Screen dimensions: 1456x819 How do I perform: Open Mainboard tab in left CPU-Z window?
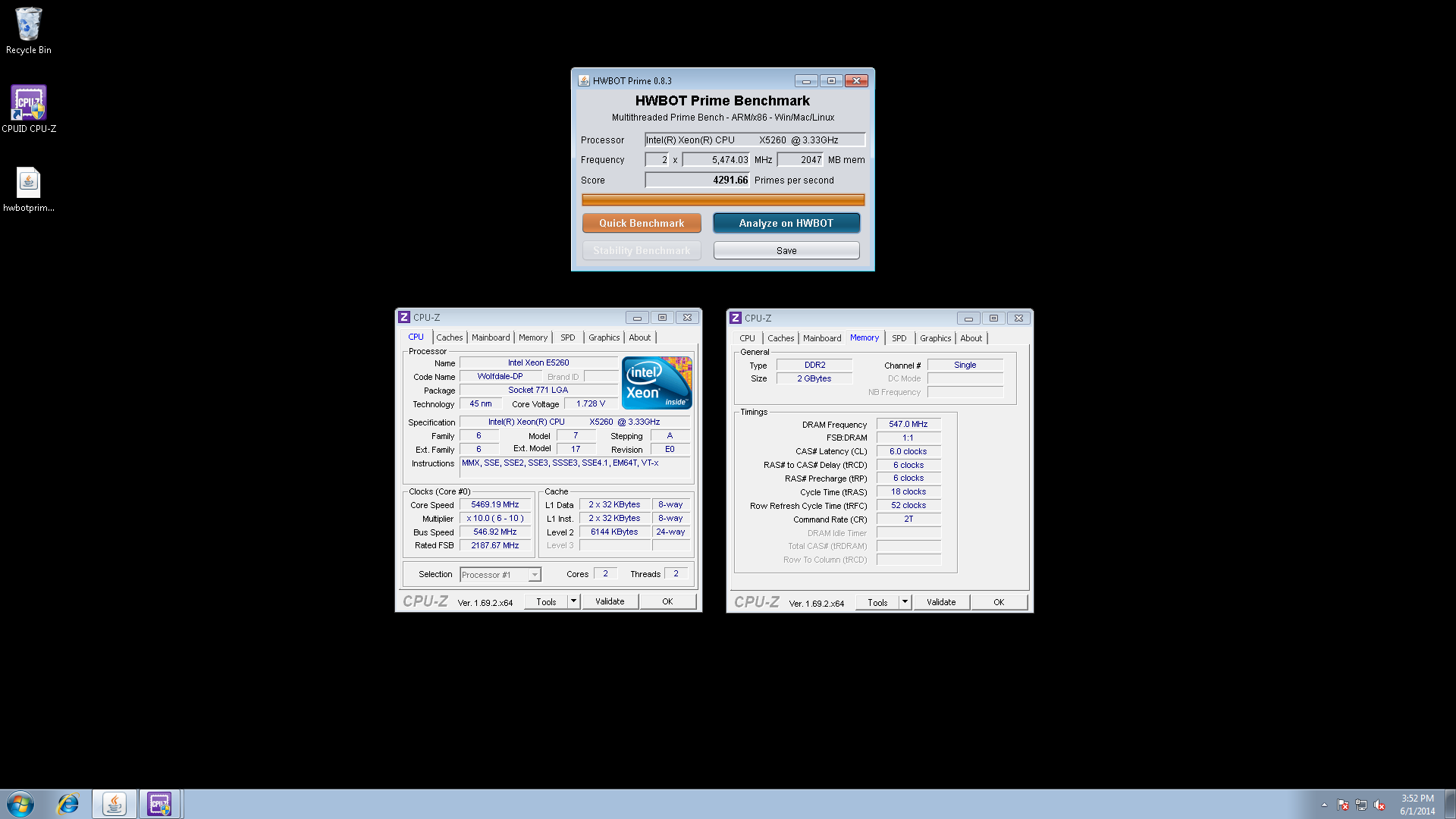coord(491,337)
